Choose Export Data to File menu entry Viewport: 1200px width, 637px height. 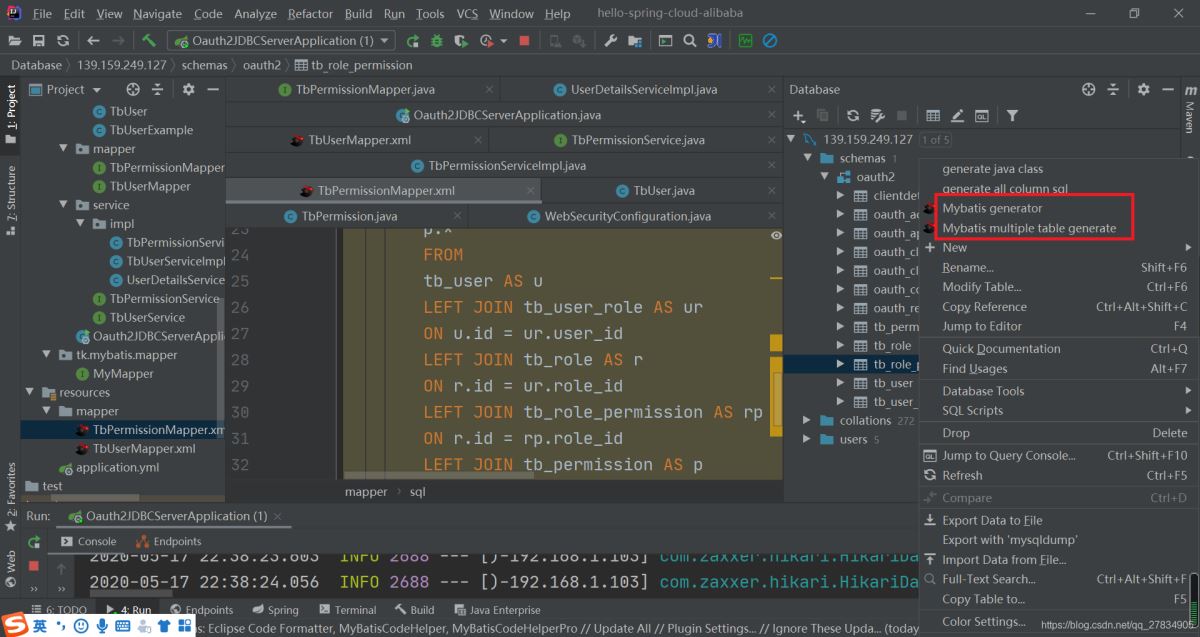click(992, 520)
